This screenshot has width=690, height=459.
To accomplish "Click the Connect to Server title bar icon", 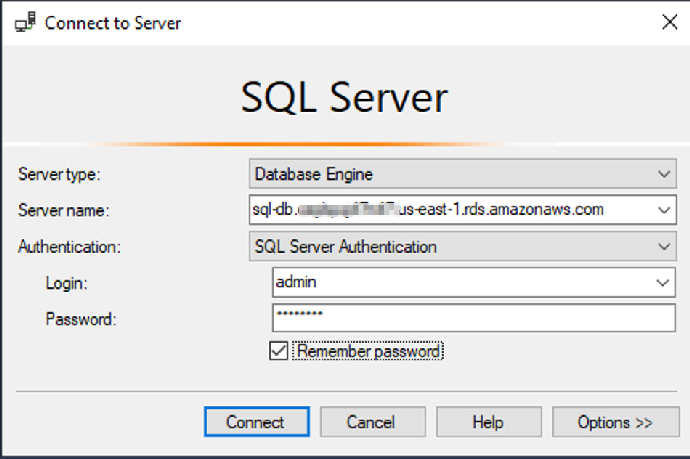I will (x=25, y=22).
